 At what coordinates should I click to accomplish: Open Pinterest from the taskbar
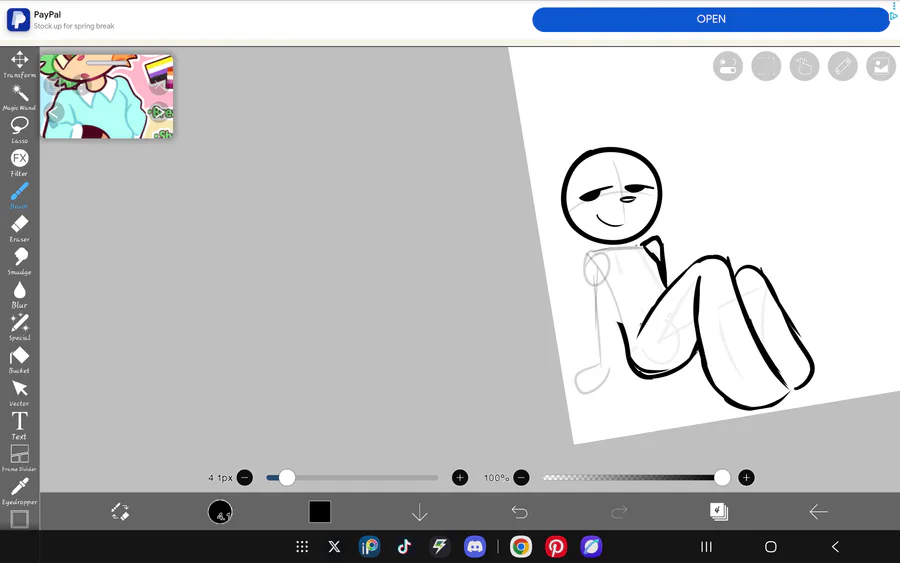coord(556,546)
